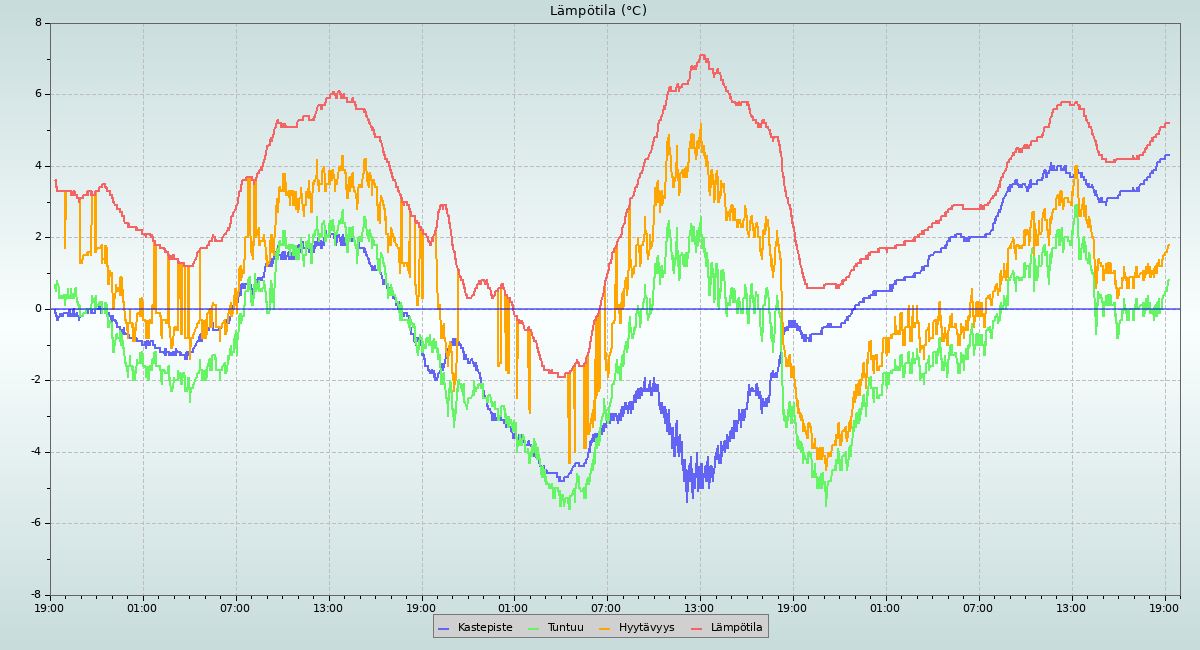
Task: Click the red Lämpötila legend line marker
Action: tap(697, 628)
